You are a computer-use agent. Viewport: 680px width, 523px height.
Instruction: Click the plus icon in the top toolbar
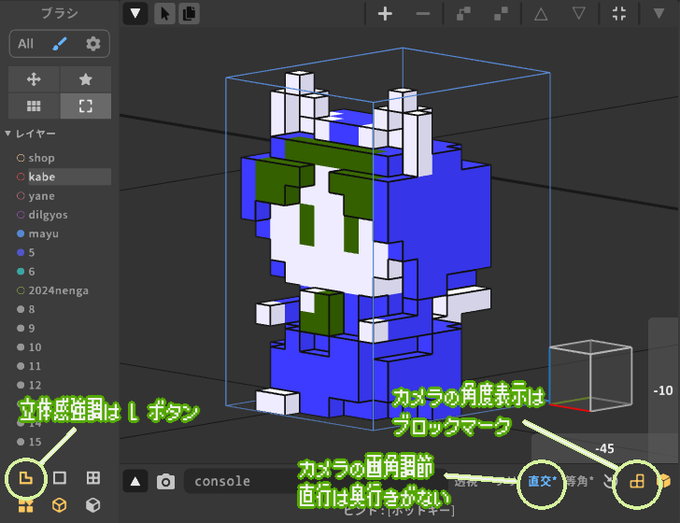pos(385,14)
